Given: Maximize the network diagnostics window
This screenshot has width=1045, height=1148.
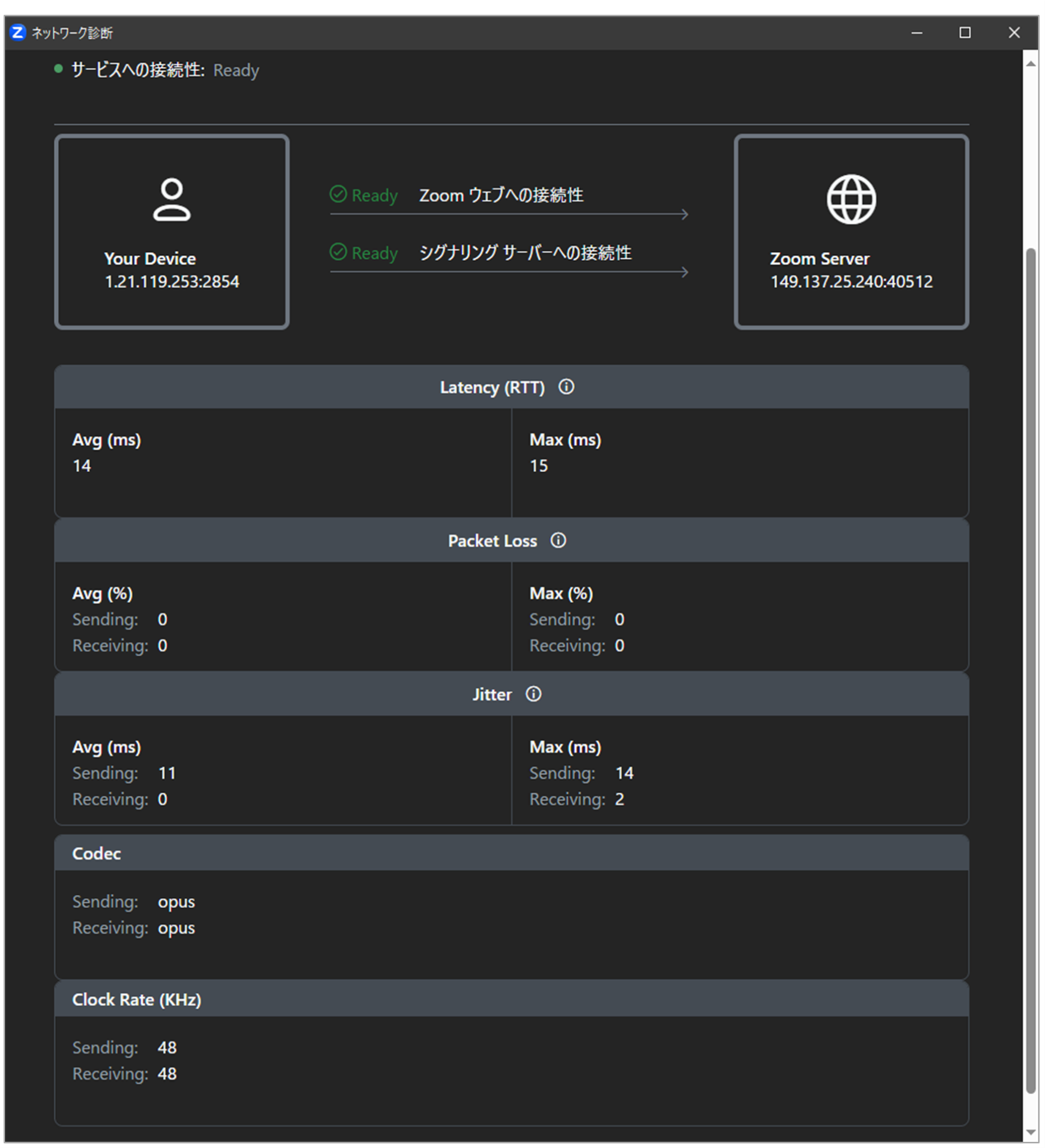Looking at the screenshot, I should (965, 32).
